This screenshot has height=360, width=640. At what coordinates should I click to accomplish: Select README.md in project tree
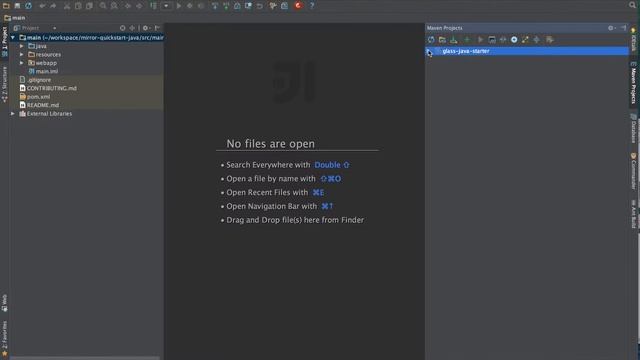(x=40, y=105)
